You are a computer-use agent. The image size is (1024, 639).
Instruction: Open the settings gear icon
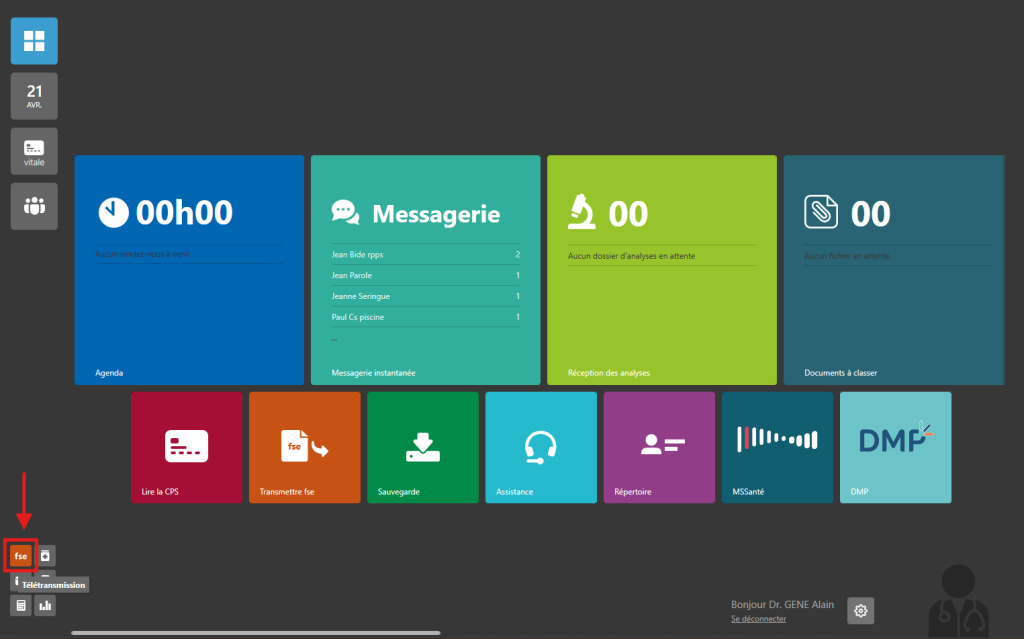pyautogui.click(x=861, y=610)
